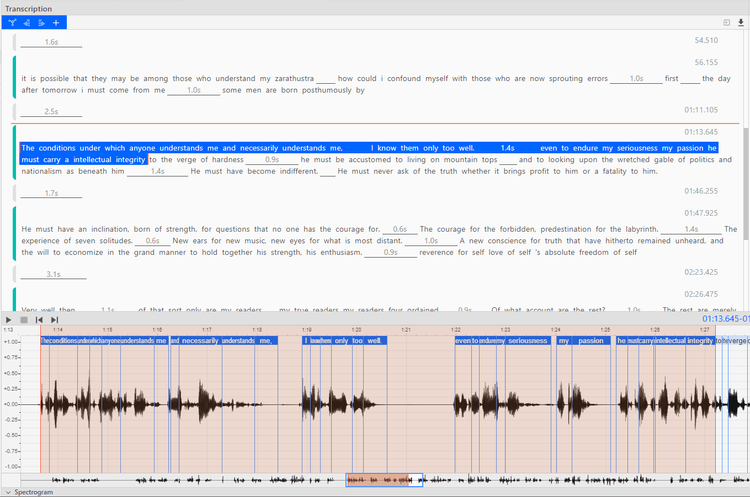This screenshot has width=750, height=497.
Task: Select the timestamp 56.155
Action: pos(706,63)
